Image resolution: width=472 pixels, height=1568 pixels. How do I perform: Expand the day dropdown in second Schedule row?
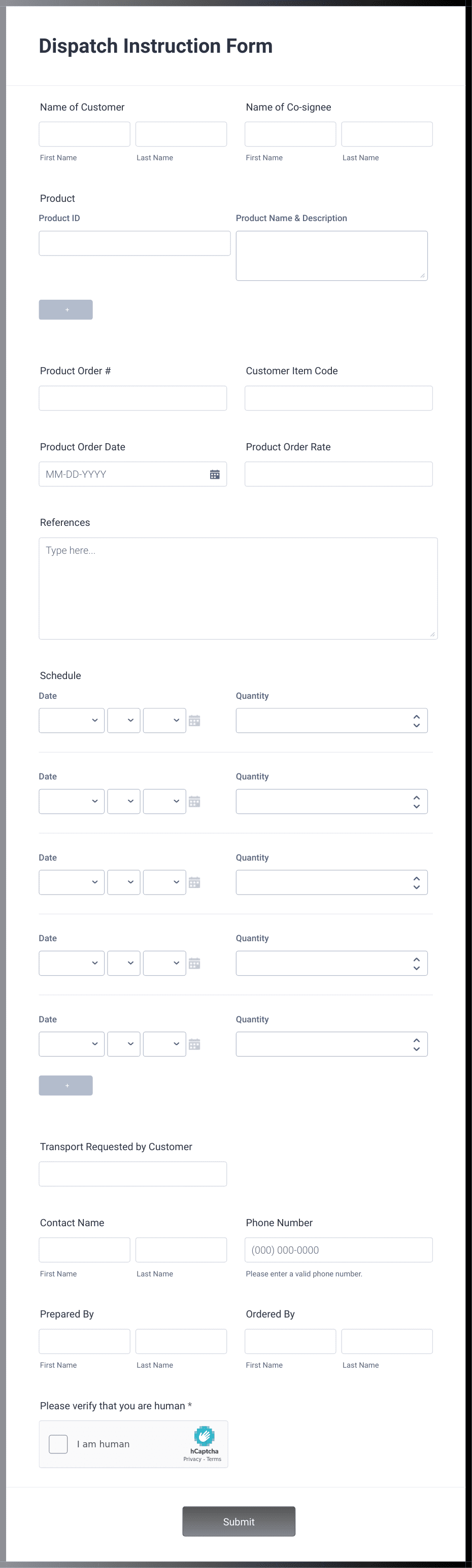click(x=124, y=801)
